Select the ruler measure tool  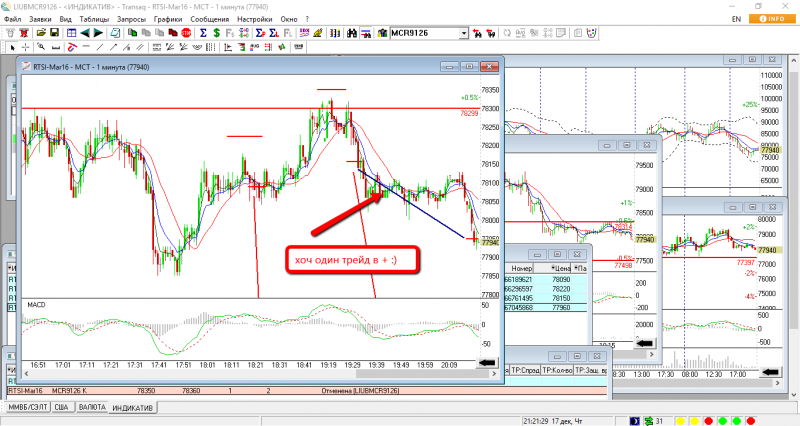click(x=56, y=47)
